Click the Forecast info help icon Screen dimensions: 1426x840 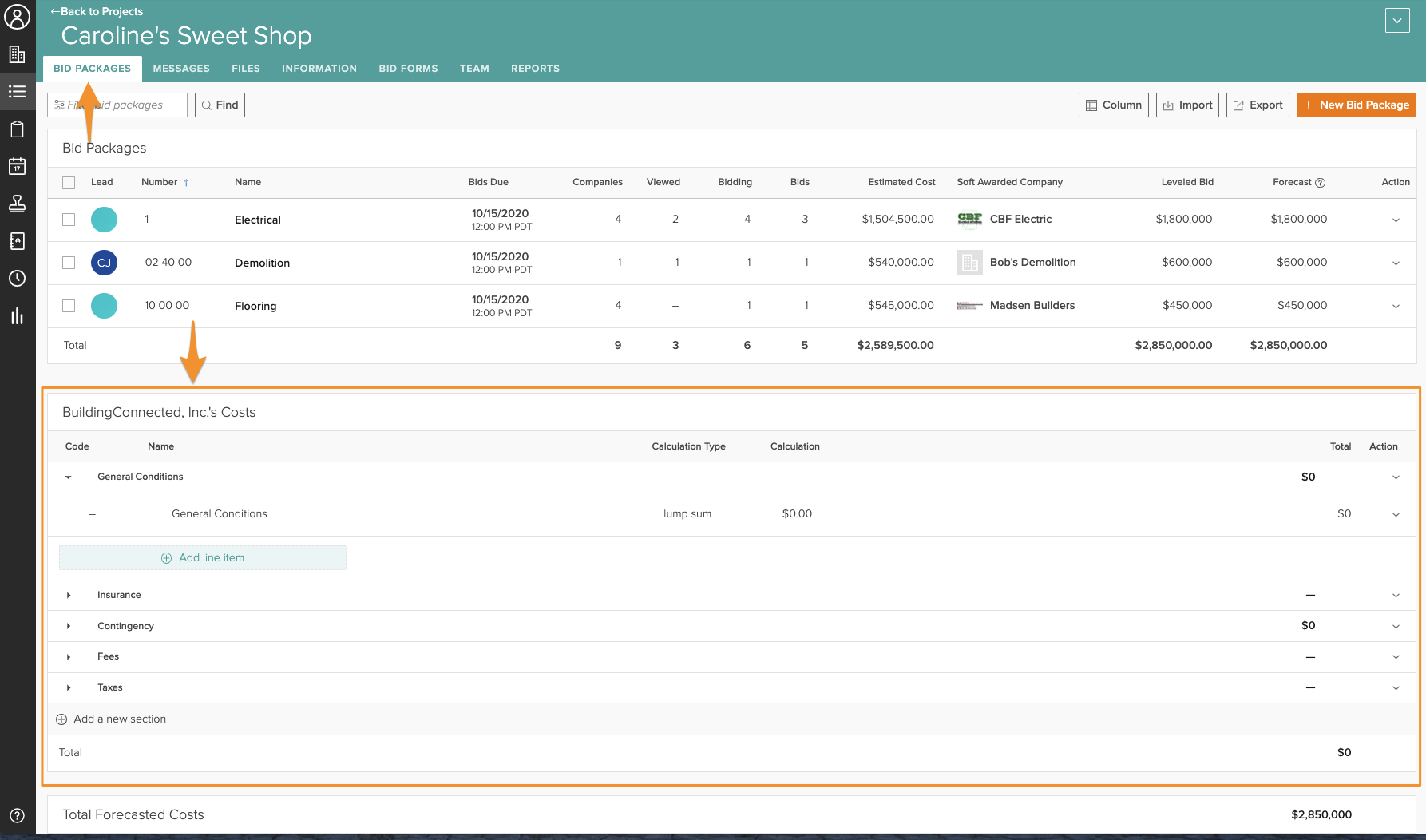[1320, 183]
